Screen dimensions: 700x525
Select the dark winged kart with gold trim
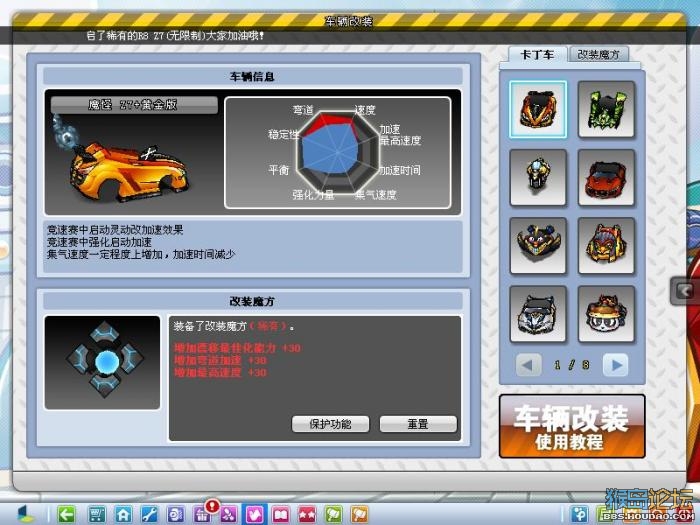click(538, 246)
